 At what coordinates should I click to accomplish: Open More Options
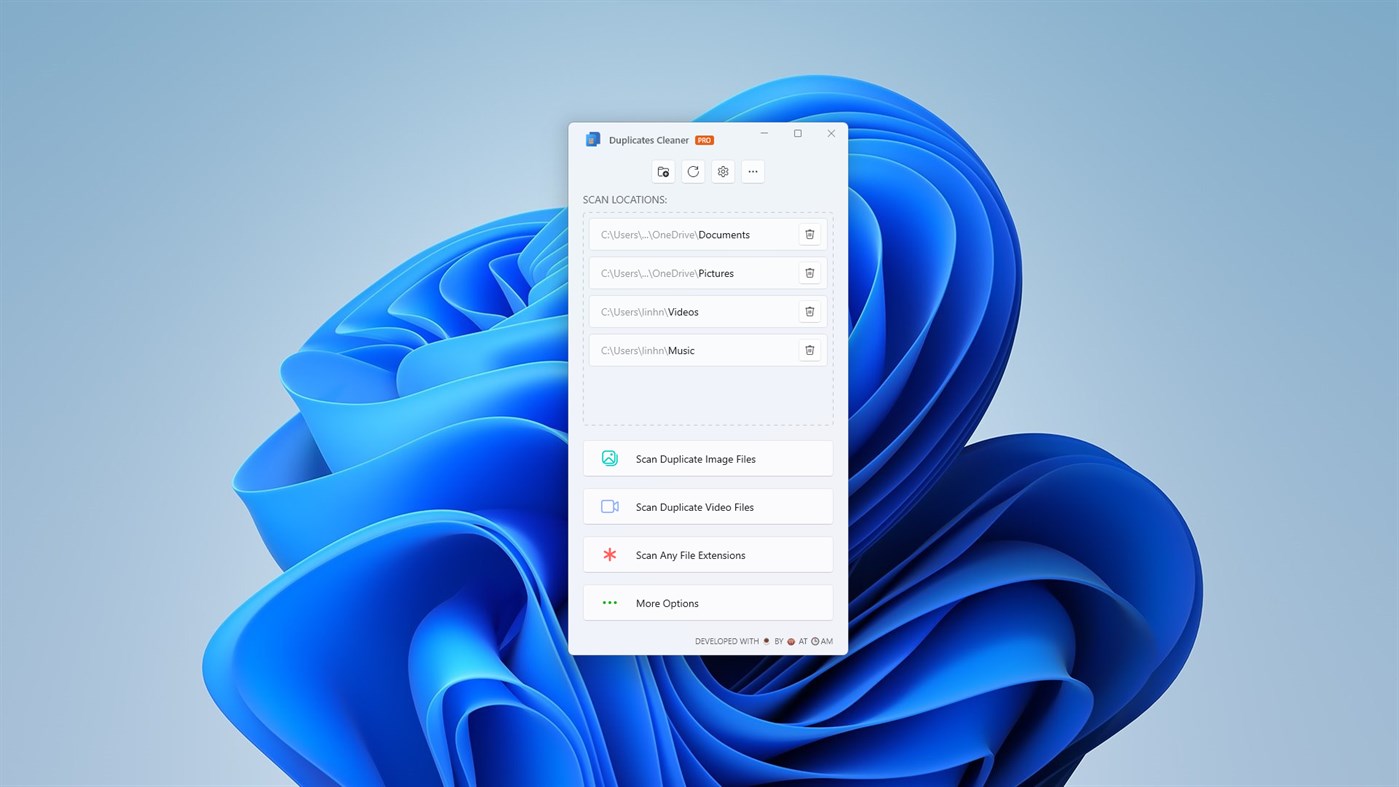pyautogui.click(x=707, y=603)
